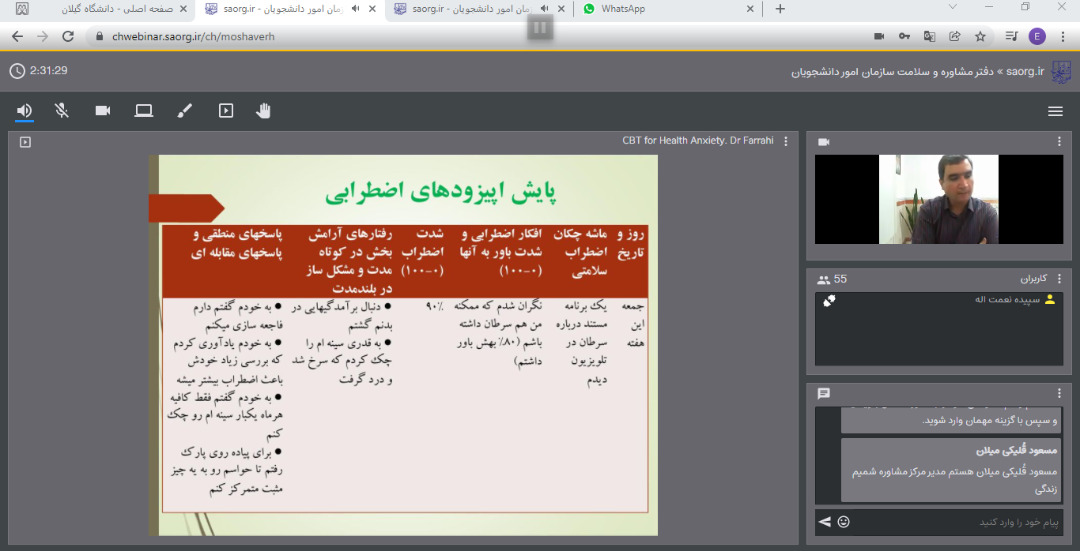This screenshot has height=551, width=1080.
Task: Open options menu of the presentation panel
Action: click(786, 141)
